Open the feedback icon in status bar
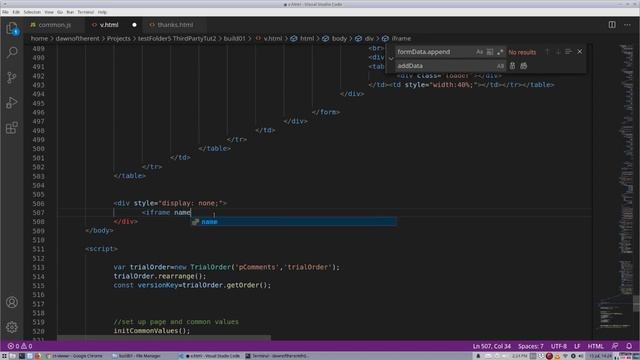Viewport: 640px width, 360px height. [615, 346]
